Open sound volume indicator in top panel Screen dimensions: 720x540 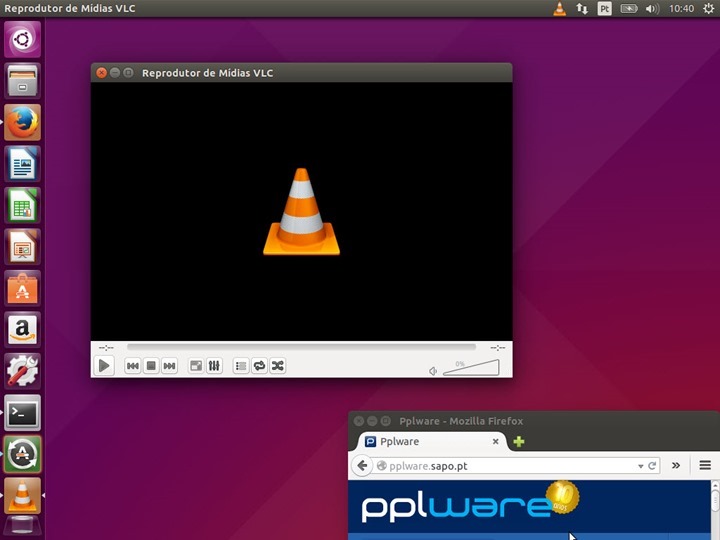point(652,8)
